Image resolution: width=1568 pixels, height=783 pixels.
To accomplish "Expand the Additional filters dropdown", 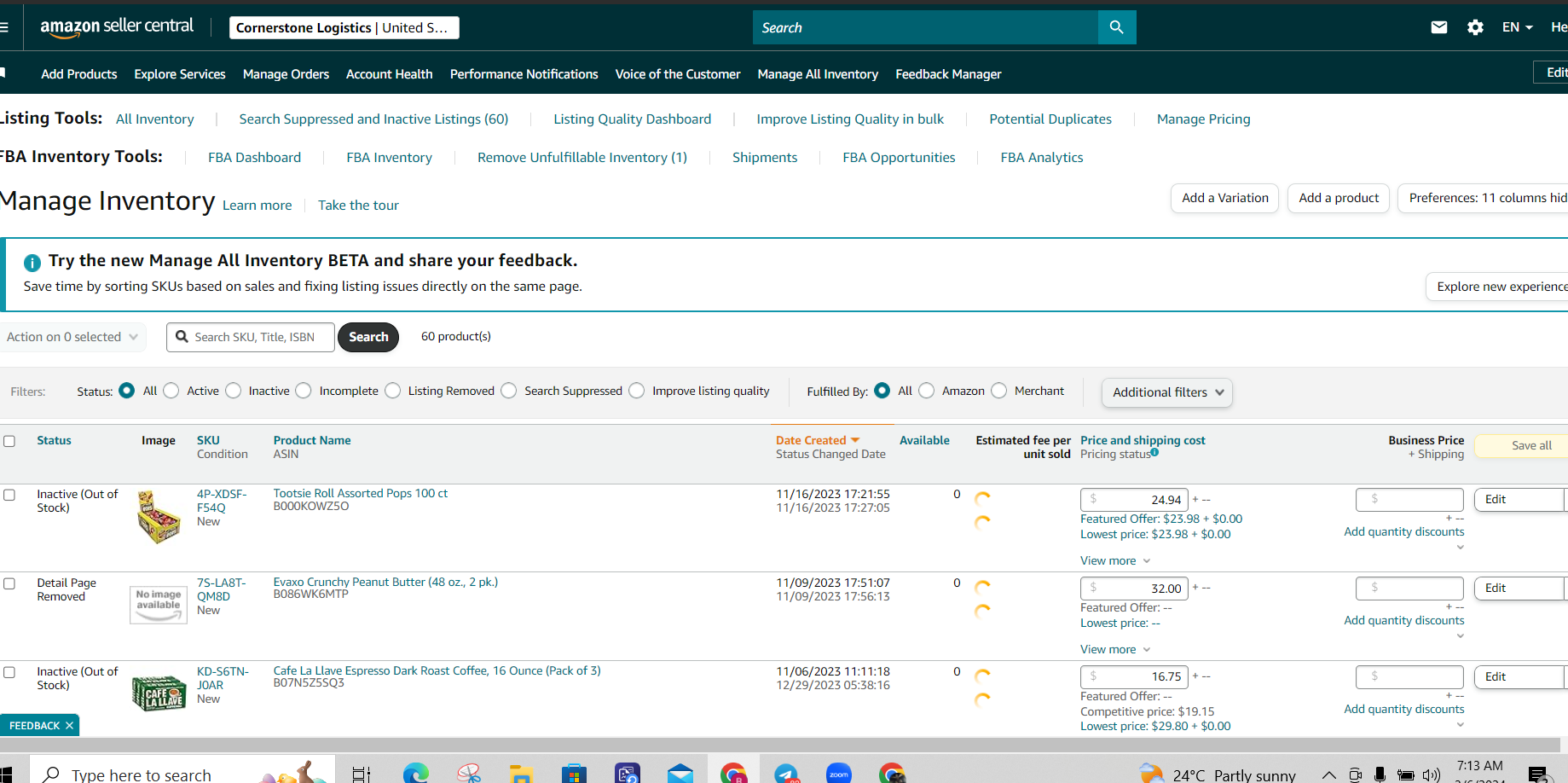I will pyautogui.click(x=1167, y=392).
